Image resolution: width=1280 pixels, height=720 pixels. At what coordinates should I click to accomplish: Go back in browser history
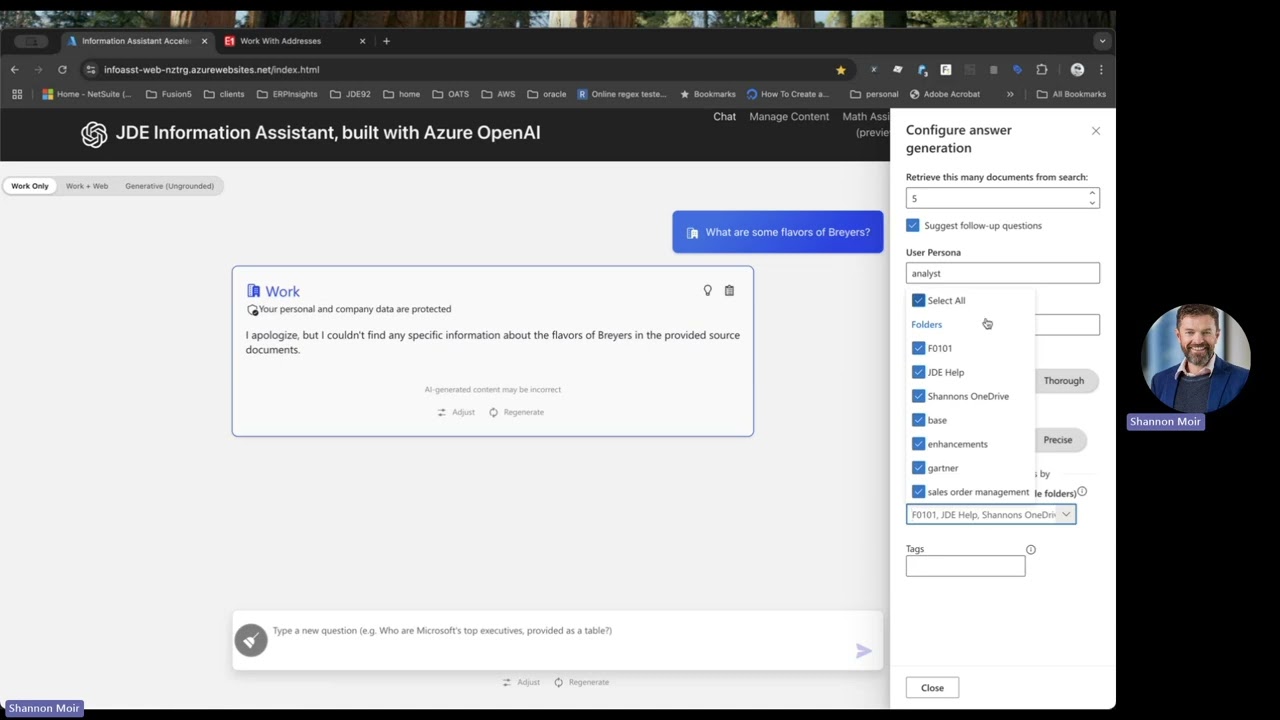click(x=14, y=70)
